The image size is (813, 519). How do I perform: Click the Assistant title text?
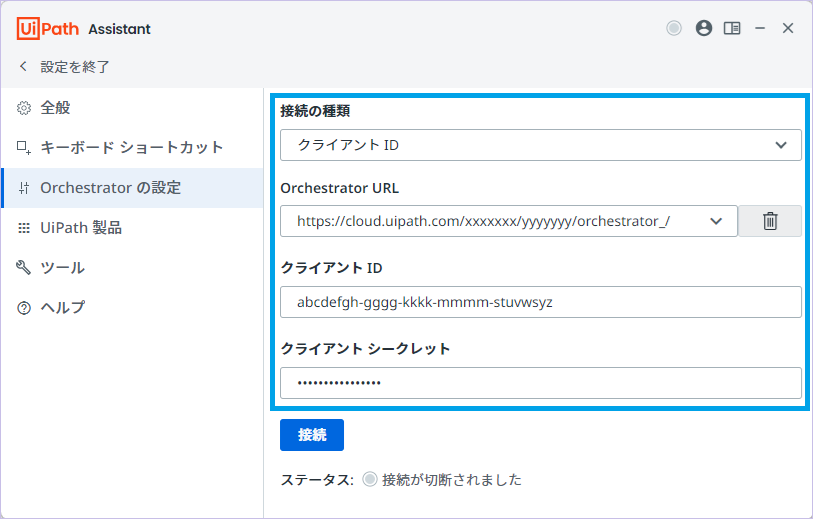tap(119, 29)
